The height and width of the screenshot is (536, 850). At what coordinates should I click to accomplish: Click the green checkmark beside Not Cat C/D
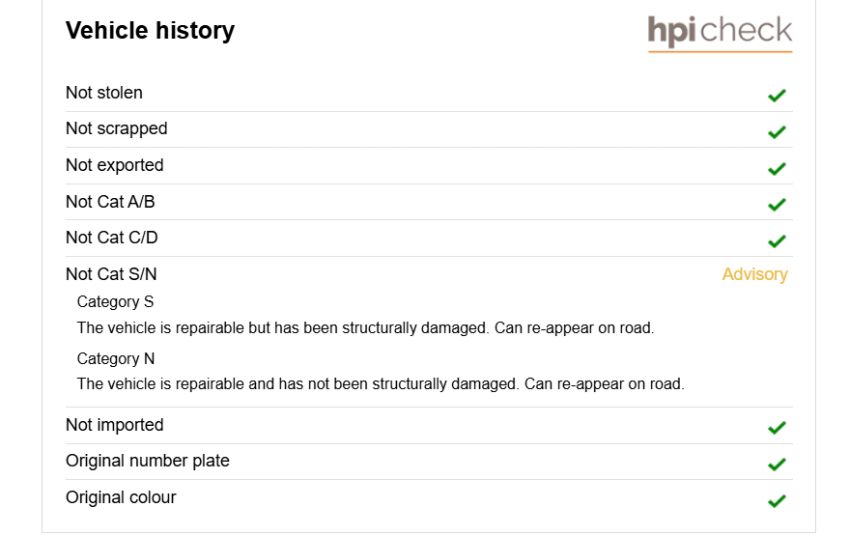coord(776,241)
